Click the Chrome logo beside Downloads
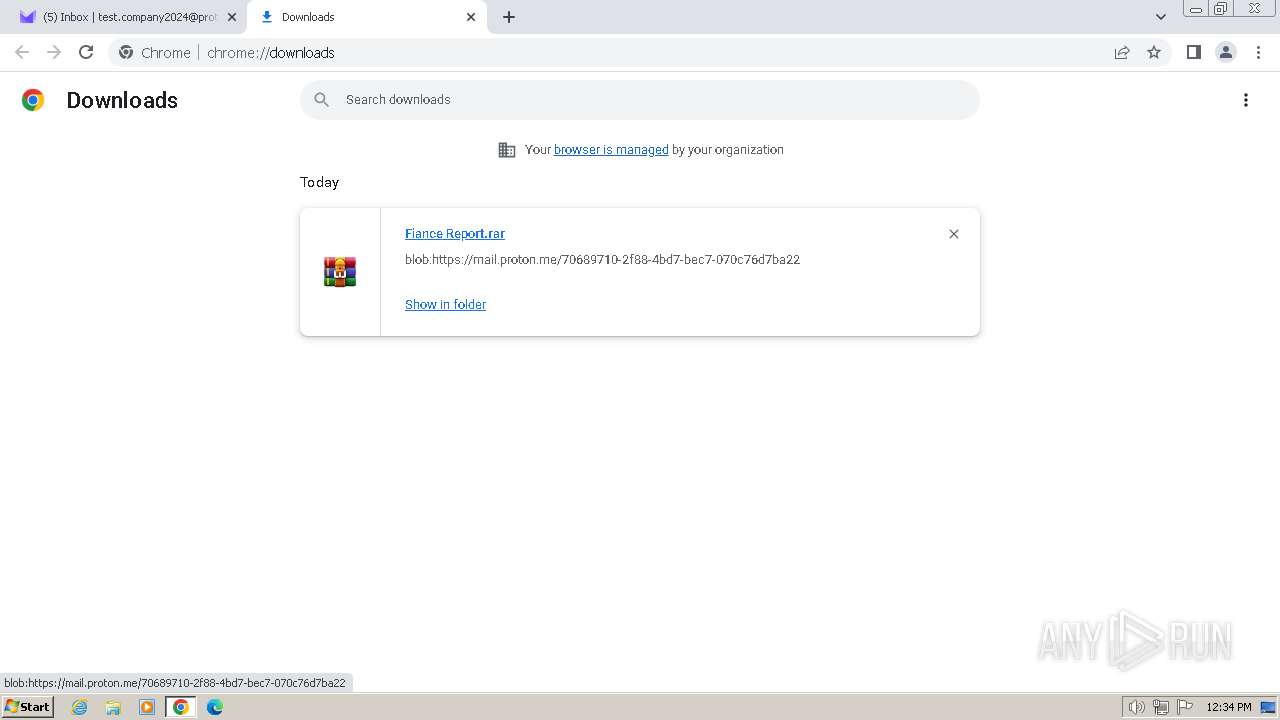The width and height of the screenshot is (1280, 720). coord(33,100)
